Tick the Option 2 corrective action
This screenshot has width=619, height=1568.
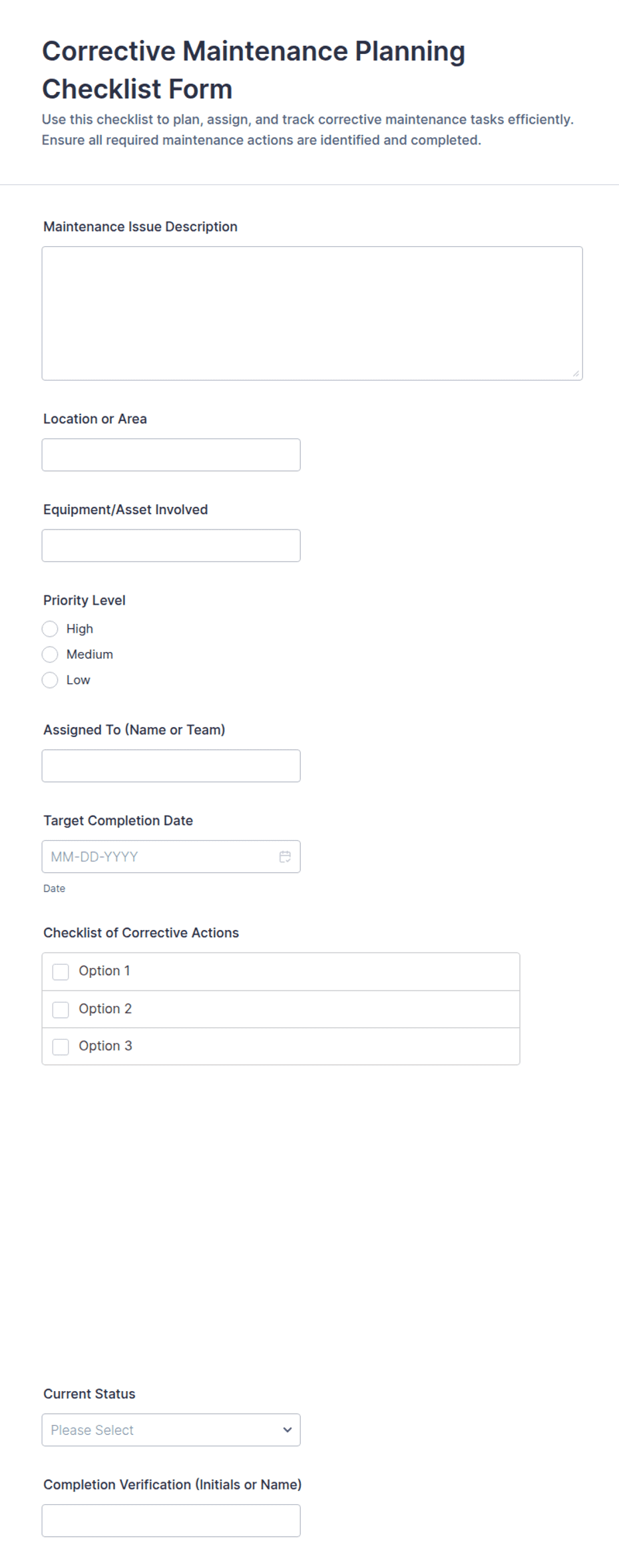click(x=61, y=1010)
